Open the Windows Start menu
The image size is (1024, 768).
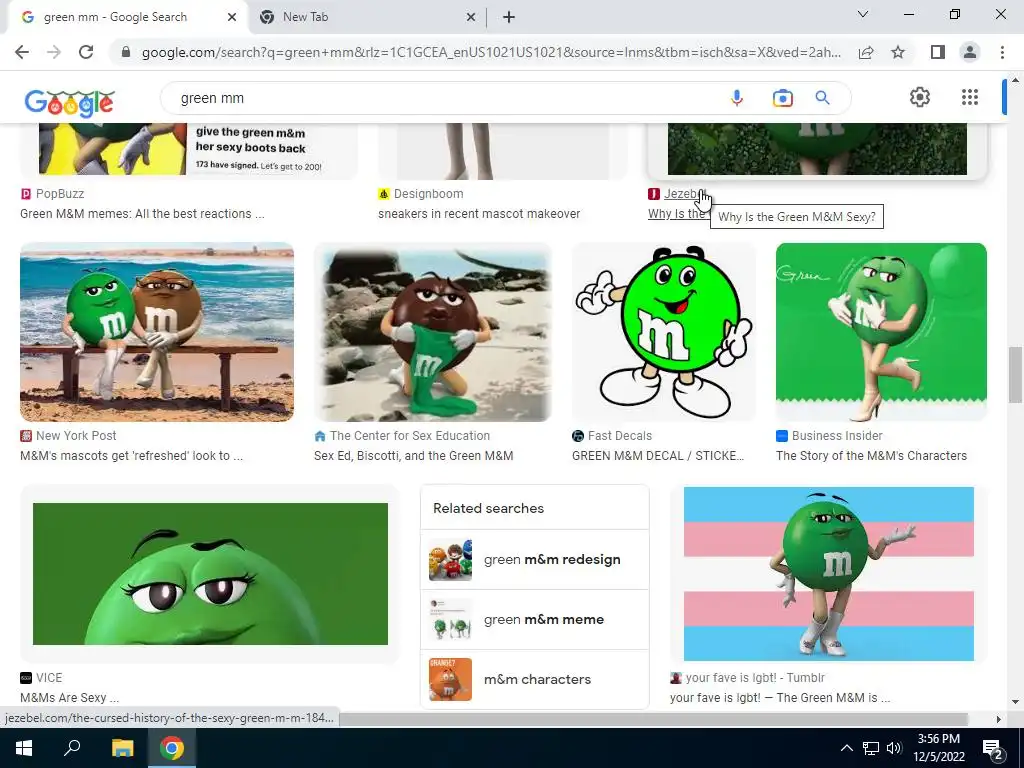24,748
